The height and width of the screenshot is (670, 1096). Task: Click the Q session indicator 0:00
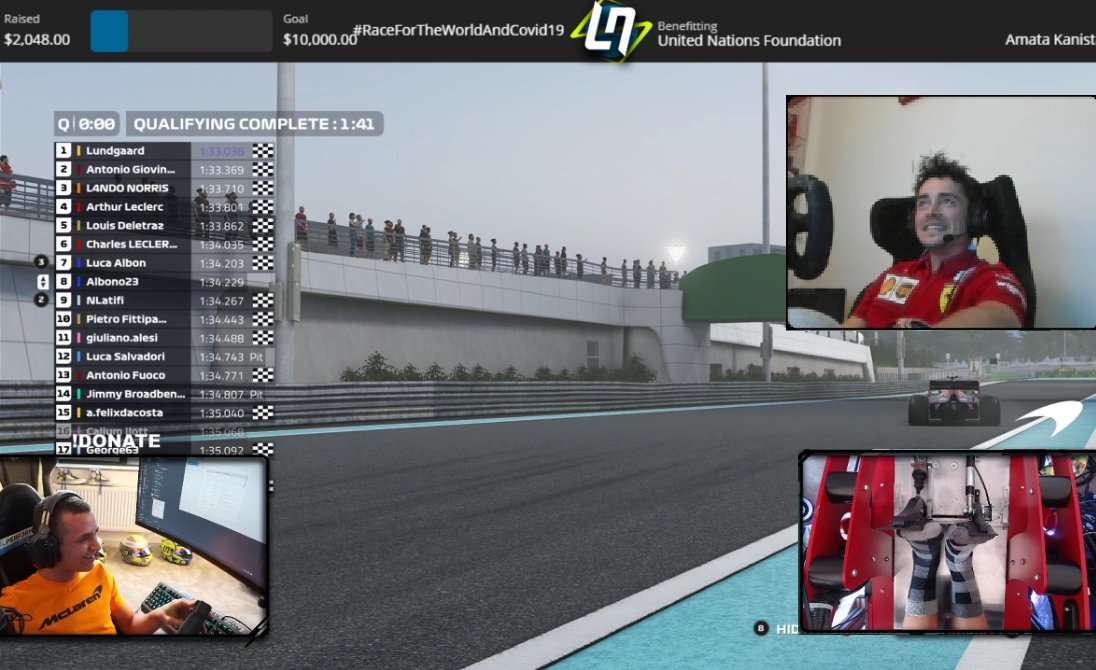coord(87,124)
